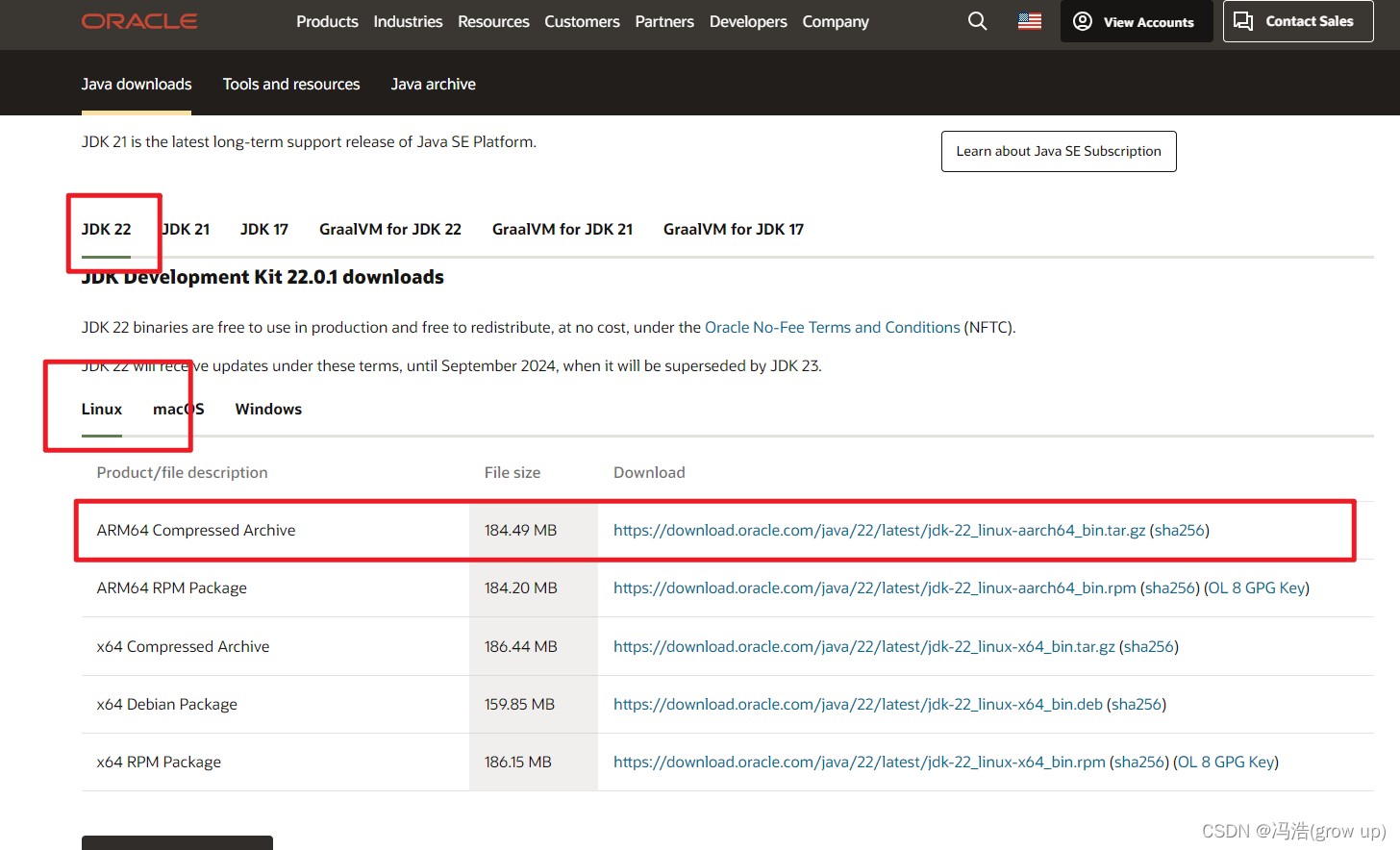
Task: Open Oracle No-Fee Terms and Conditions link
Action: 833,327
